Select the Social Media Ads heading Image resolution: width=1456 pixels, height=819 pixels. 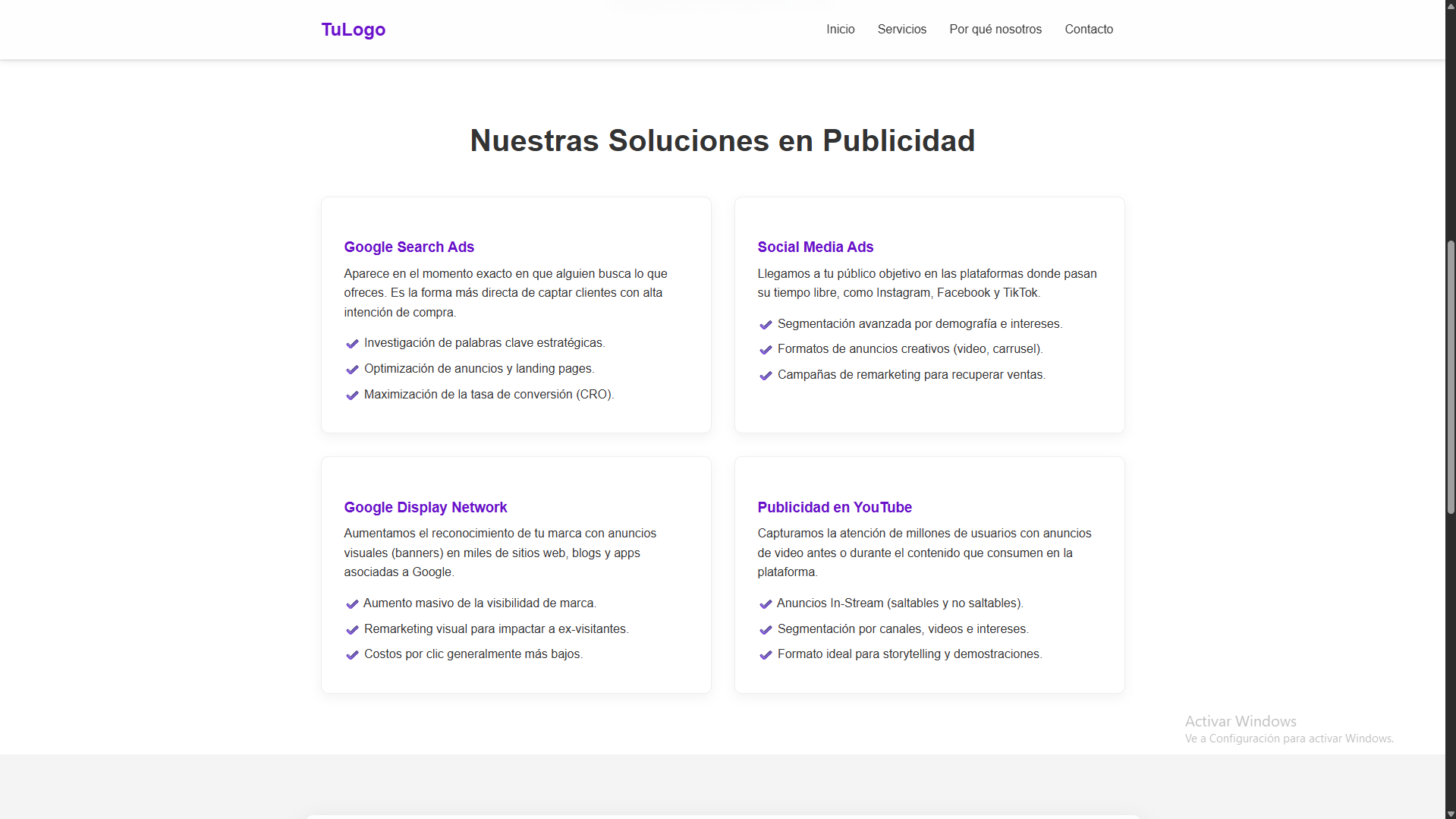[815, 247]
